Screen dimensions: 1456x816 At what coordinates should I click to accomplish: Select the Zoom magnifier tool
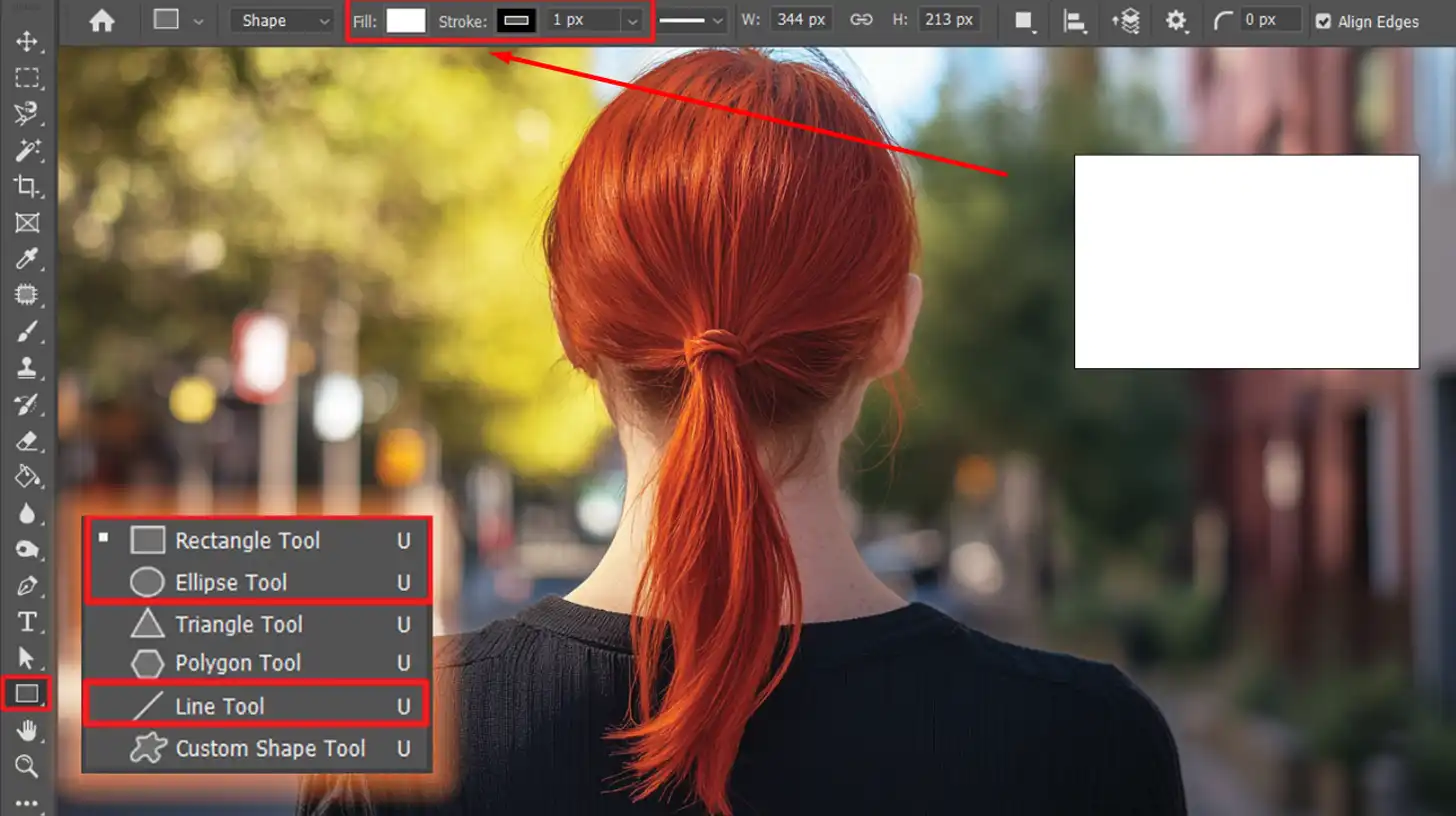click(x=27, y=767)
